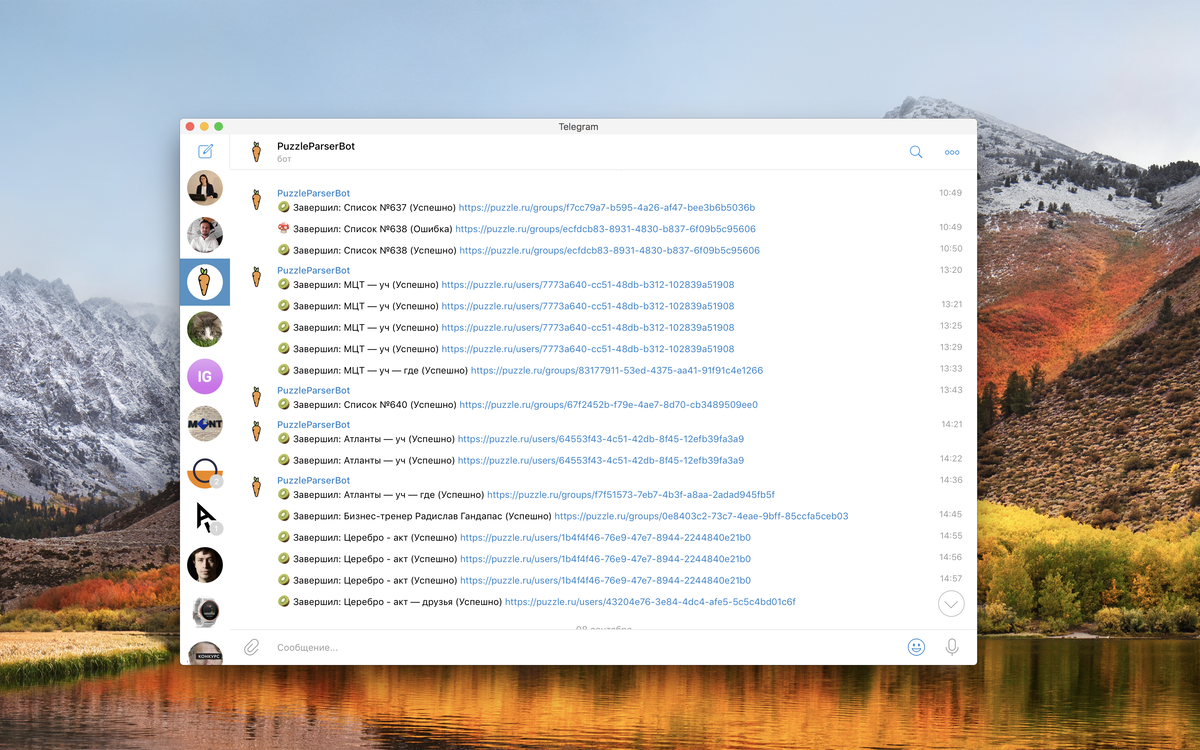Open the chat with the cat avatar
This screenshot has height=750, width=1200.
tap(205, 329)
